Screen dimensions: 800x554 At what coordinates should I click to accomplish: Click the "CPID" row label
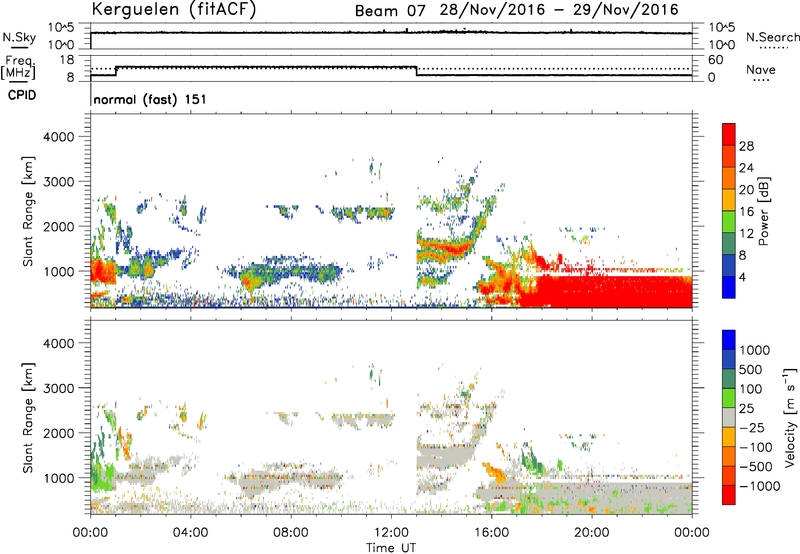coord(22,95)
